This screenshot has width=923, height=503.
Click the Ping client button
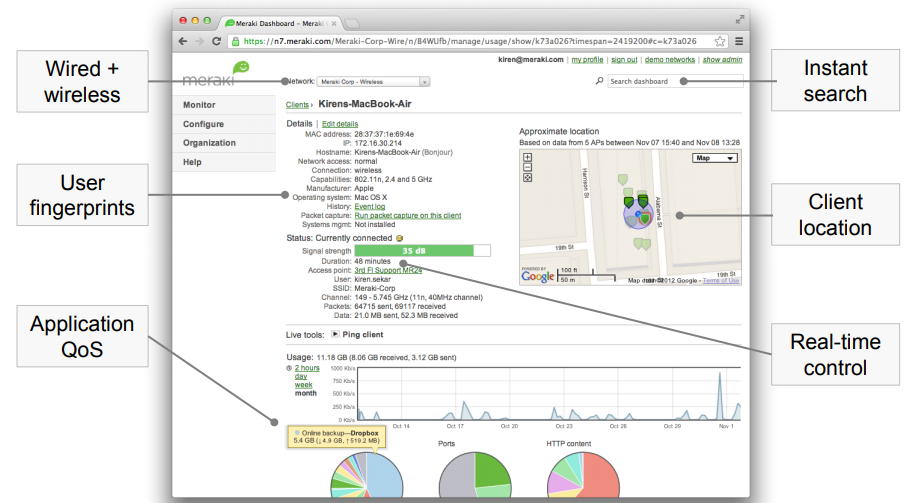(x=363, y=334)
